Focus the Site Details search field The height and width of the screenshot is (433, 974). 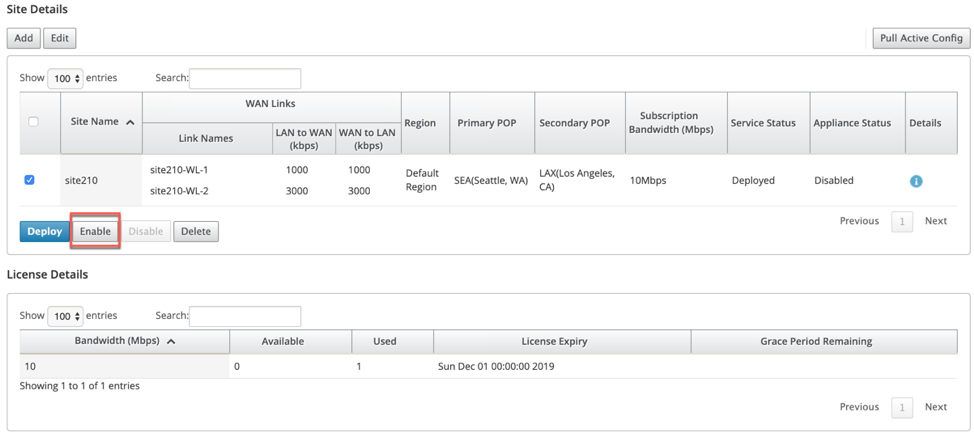click(x=245, y=79)
